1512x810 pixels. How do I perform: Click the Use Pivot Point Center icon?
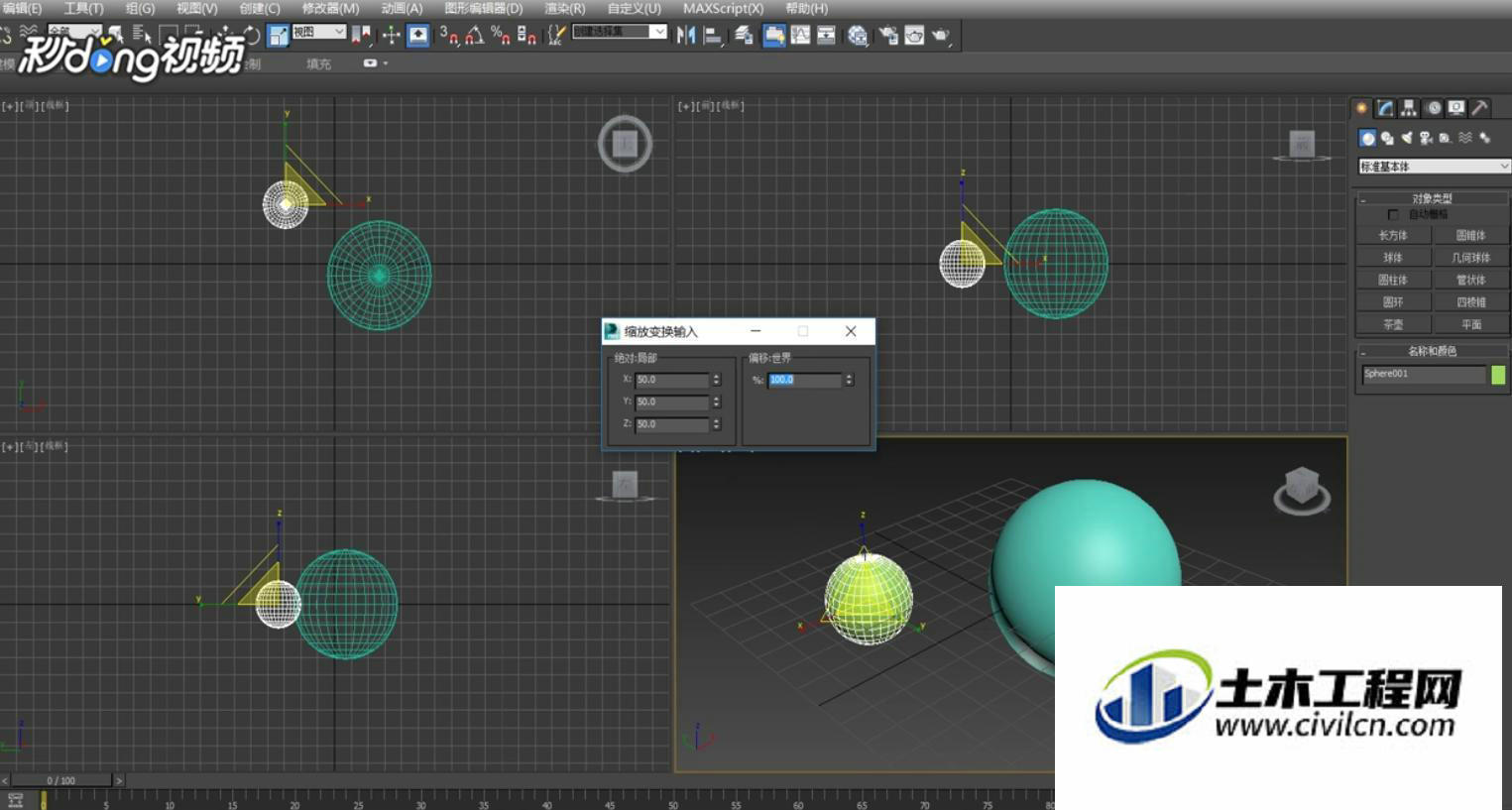[362, 36]
